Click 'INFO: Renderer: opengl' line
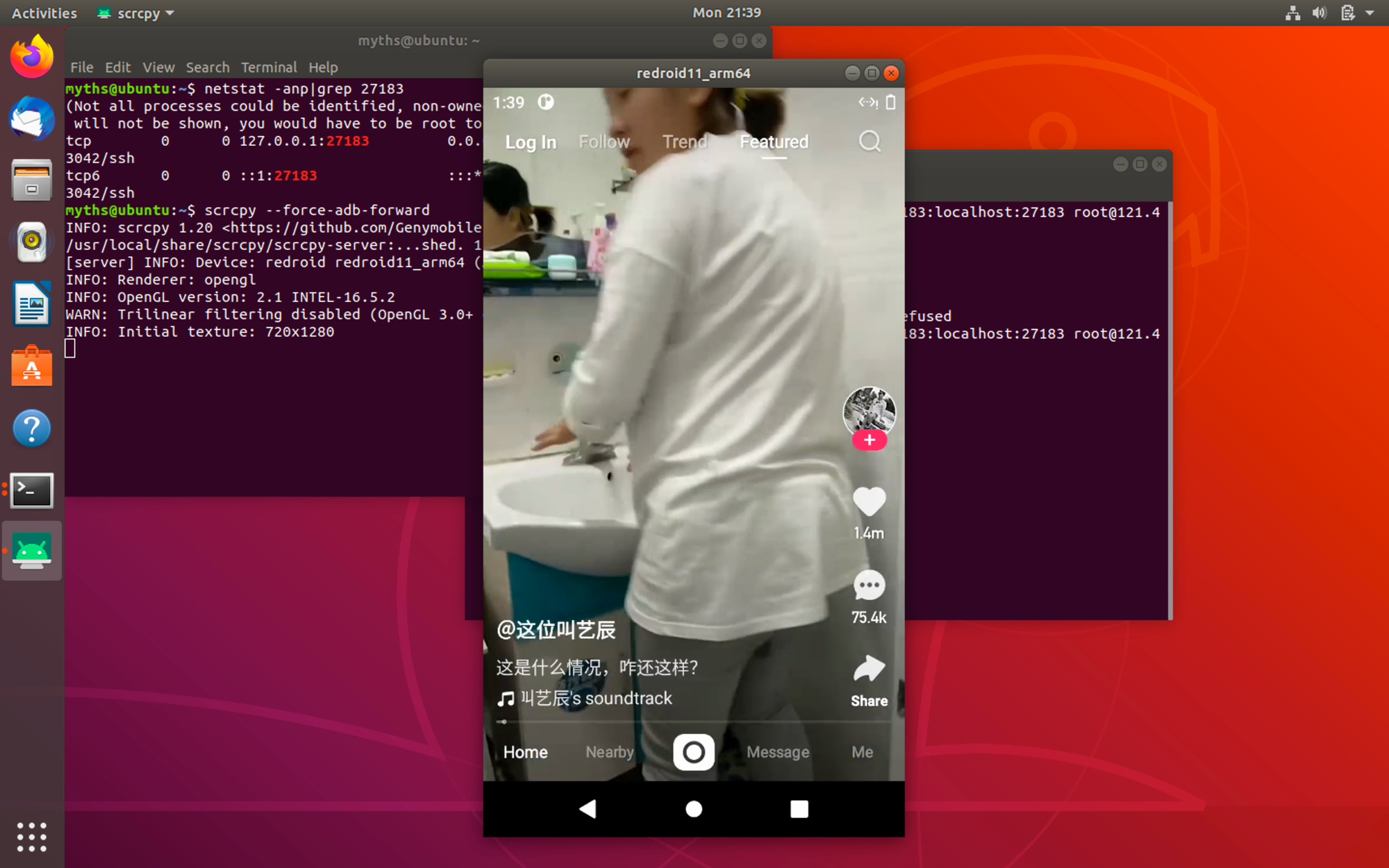Image resolution: width=1389 pixels, height=868 pixels. click(160, 280)
